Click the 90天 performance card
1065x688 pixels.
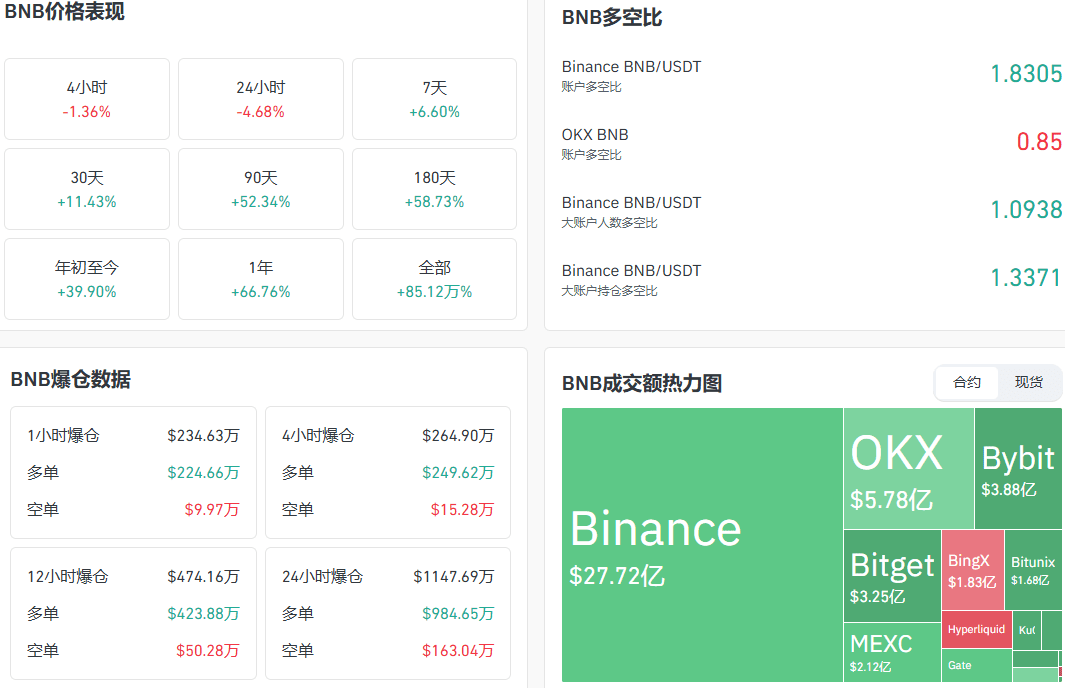coord(261,189)
